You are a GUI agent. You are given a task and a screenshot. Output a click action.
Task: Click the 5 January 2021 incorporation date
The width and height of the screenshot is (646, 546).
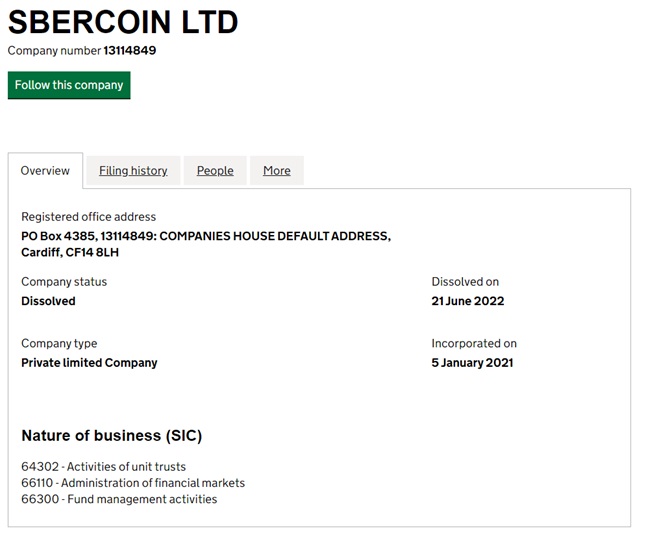[472, 363]
